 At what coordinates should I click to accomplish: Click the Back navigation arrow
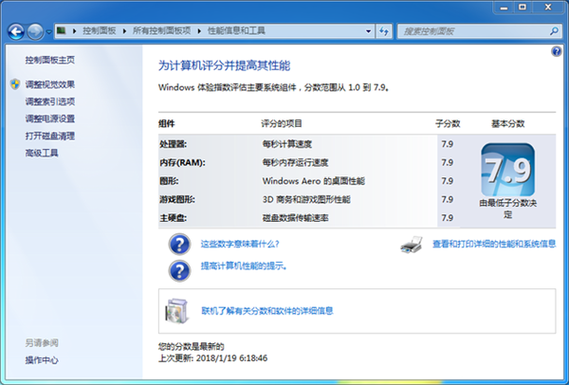coord(16,32)
